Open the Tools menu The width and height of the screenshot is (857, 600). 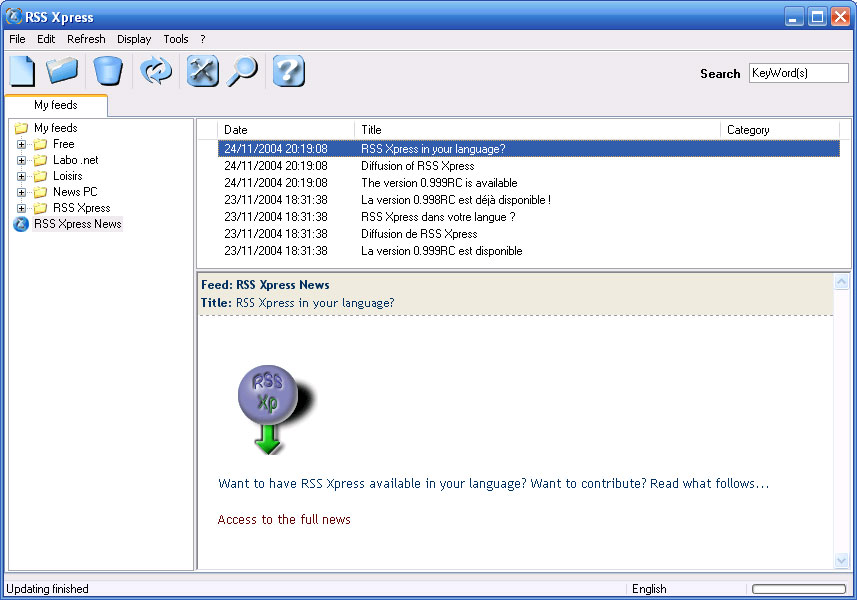[176, 39]
